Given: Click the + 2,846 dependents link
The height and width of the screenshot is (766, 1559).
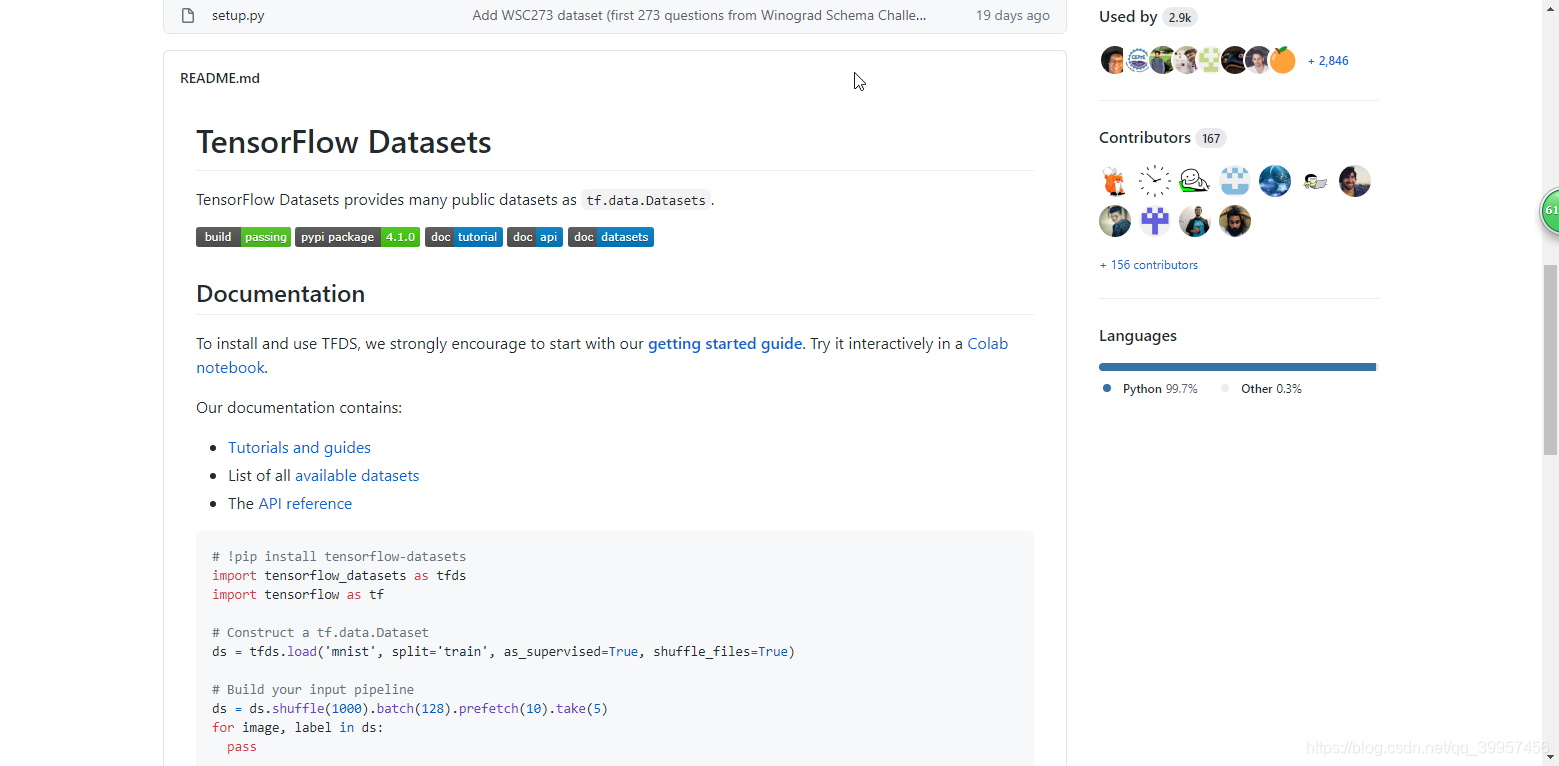Looking at the screenshot, I should 1328,61.
